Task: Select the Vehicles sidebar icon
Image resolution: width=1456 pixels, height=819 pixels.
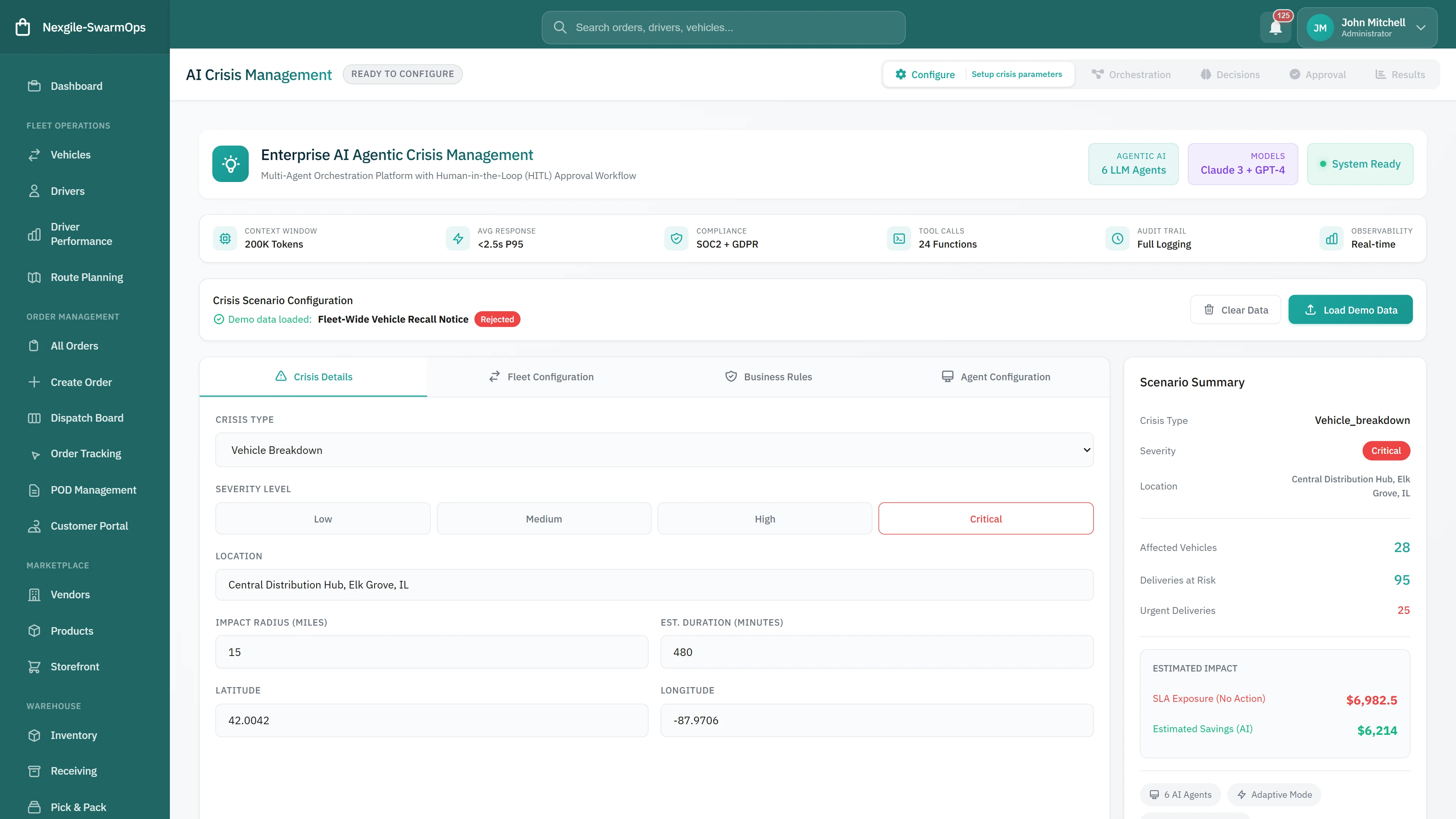Action: 35,154
